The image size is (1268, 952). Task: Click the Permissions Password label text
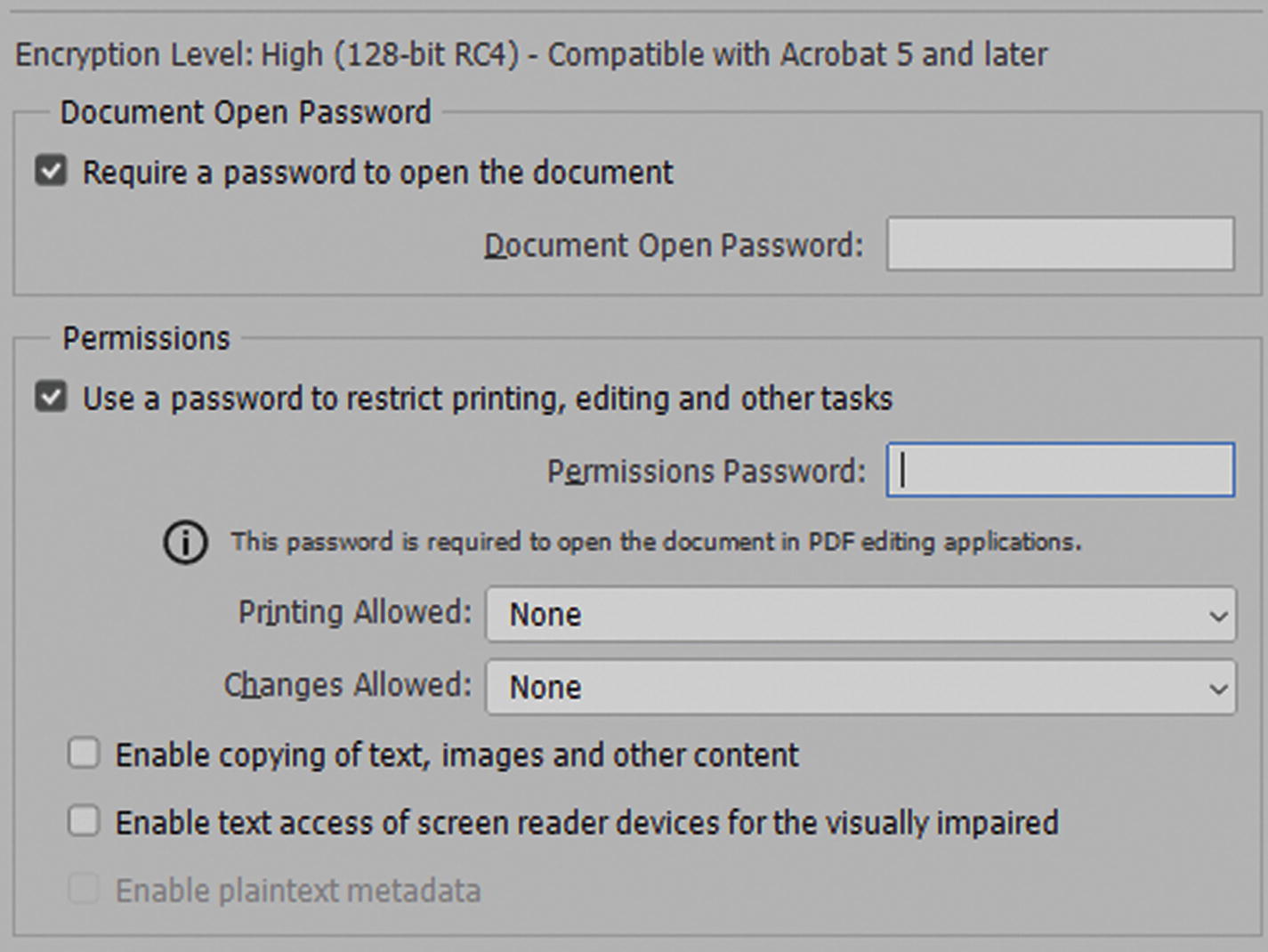[706, 472]
